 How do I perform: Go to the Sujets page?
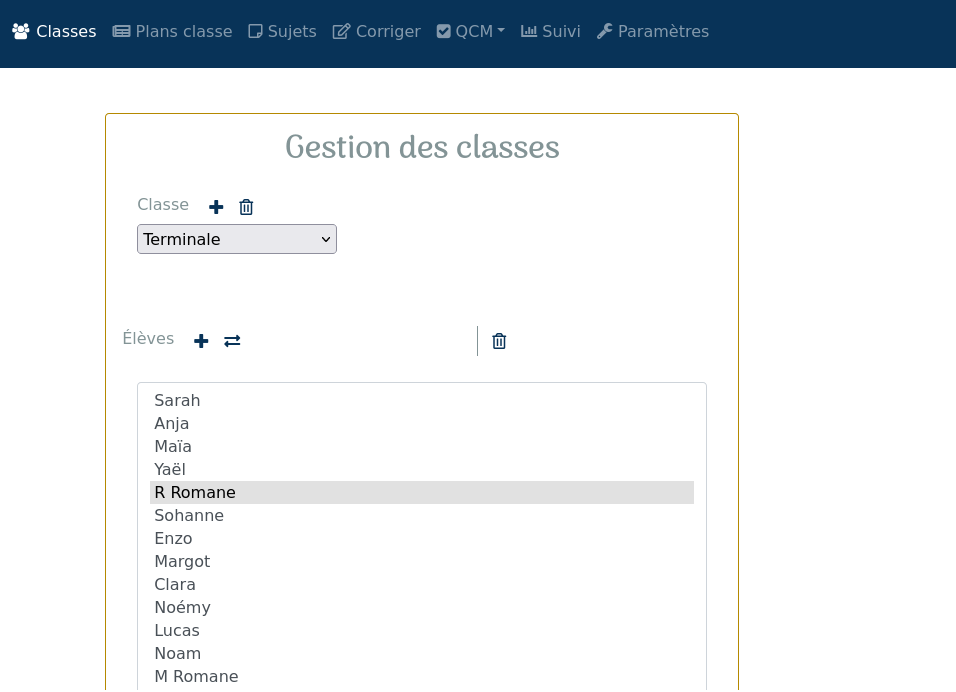coord(282,32)
